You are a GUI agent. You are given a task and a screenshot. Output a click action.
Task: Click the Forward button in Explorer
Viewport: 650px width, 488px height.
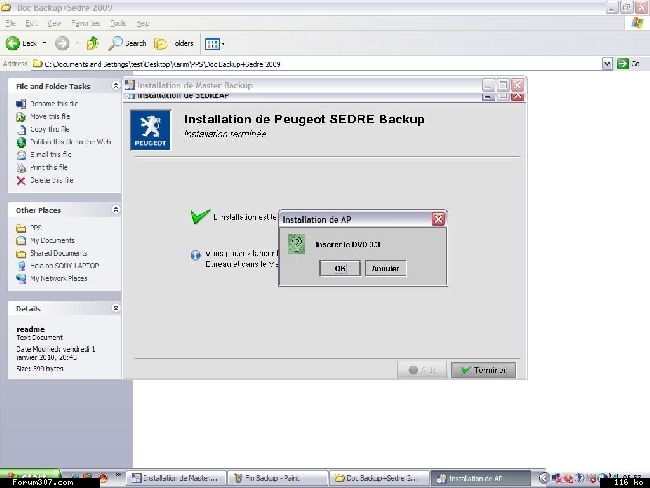[x=62, y=43]
